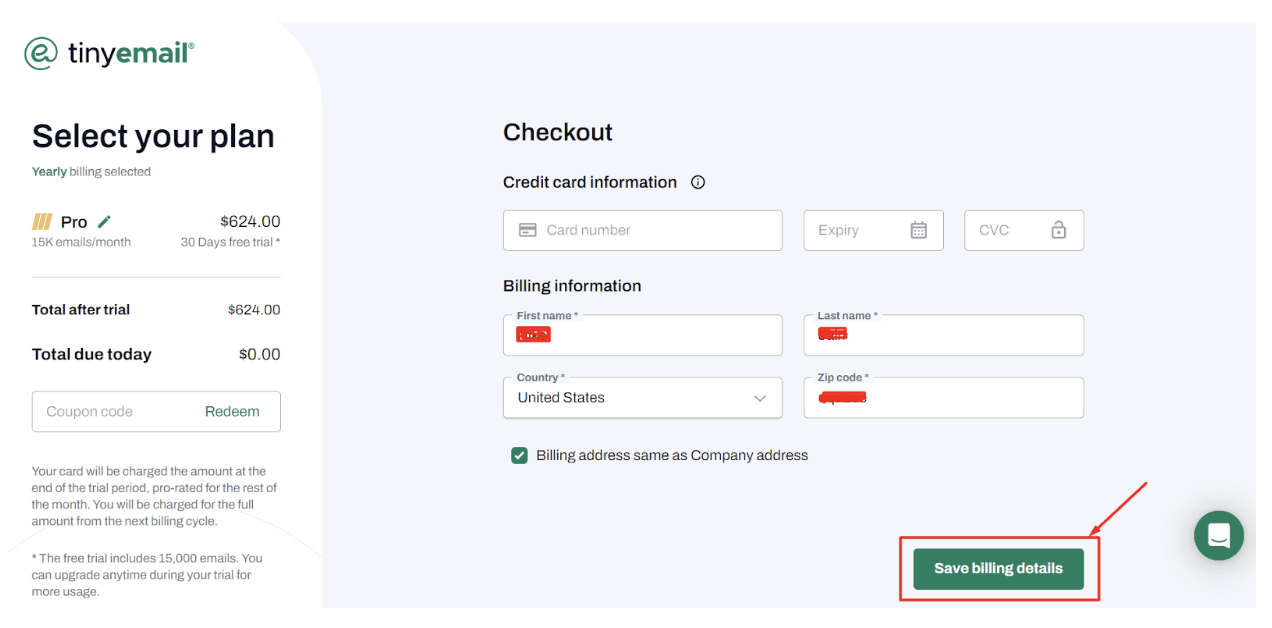Focus the Card number input
This screenshot has height=628, width=1272.
pyautogui.click(x=655, y=230)
